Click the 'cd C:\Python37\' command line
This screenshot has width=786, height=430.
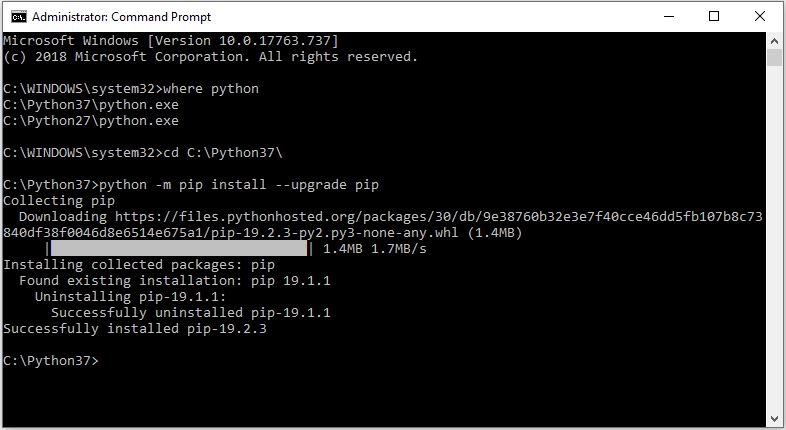click(223, 153)
